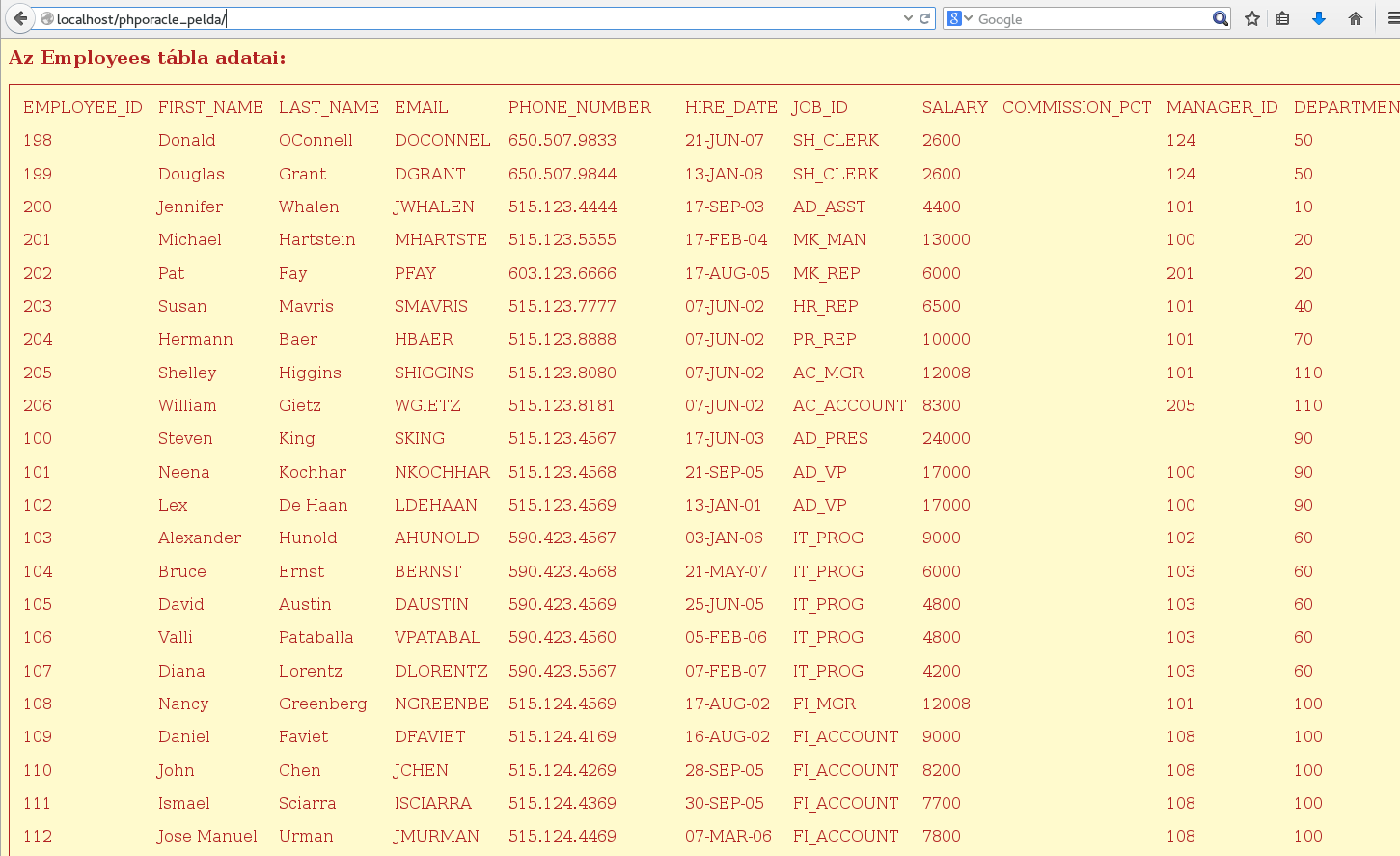Click the first name Jose Manuel
Viewport: 1400px width, 856px height.
click(207, 836)
